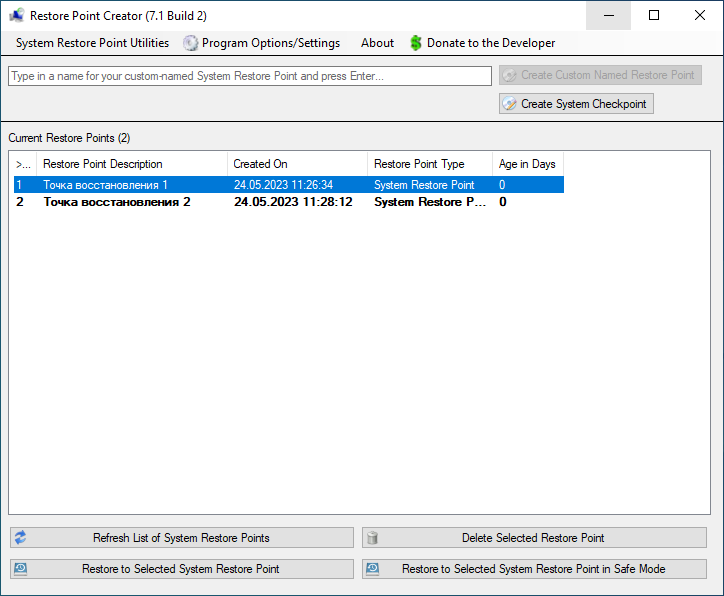Sort by Age in Days column header
724x596 pixels.
[528, 164]
